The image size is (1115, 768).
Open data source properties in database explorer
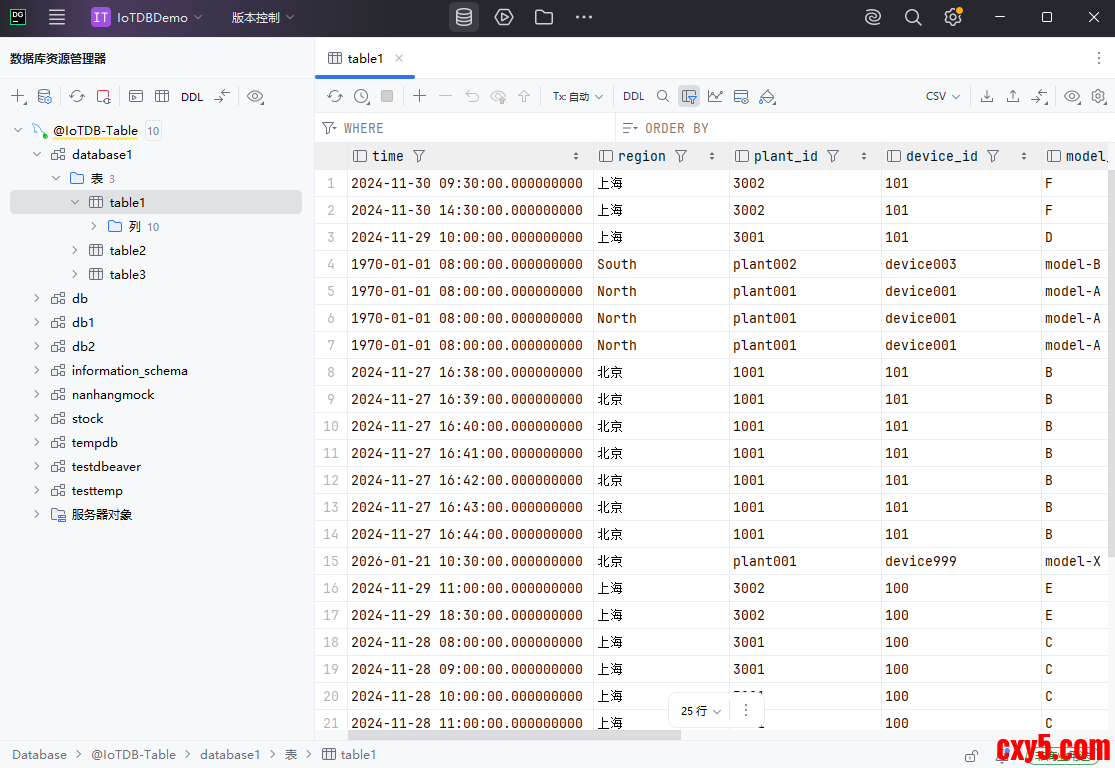pyautogui.click(x=44, y=97)
